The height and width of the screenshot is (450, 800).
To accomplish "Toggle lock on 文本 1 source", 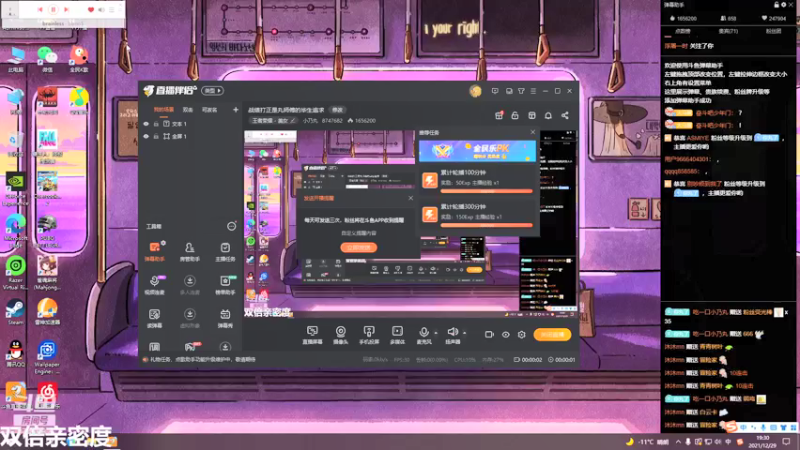I will point(156,124).
